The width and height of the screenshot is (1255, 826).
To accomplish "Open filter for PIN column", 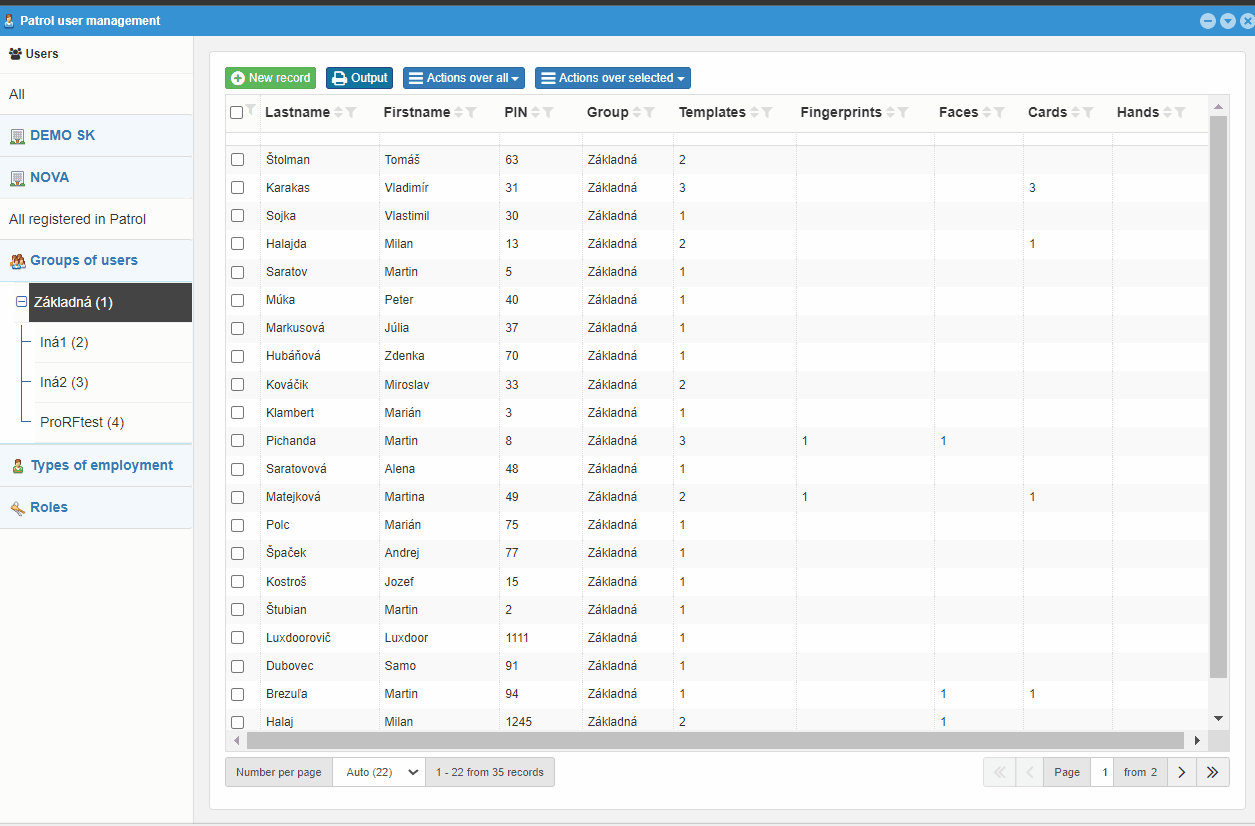I will pyautogui.click(x=548, y=113).
